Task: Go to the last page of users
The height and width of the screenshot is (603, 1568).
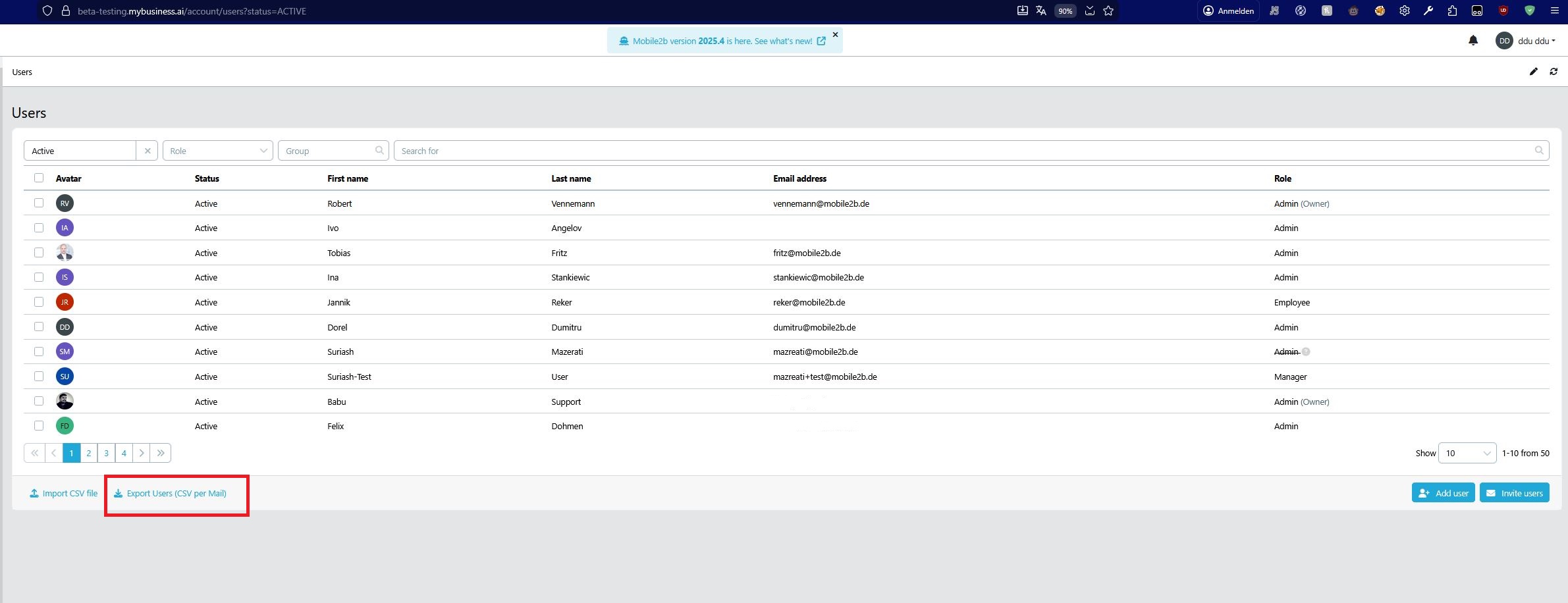Action: [160, 453]
